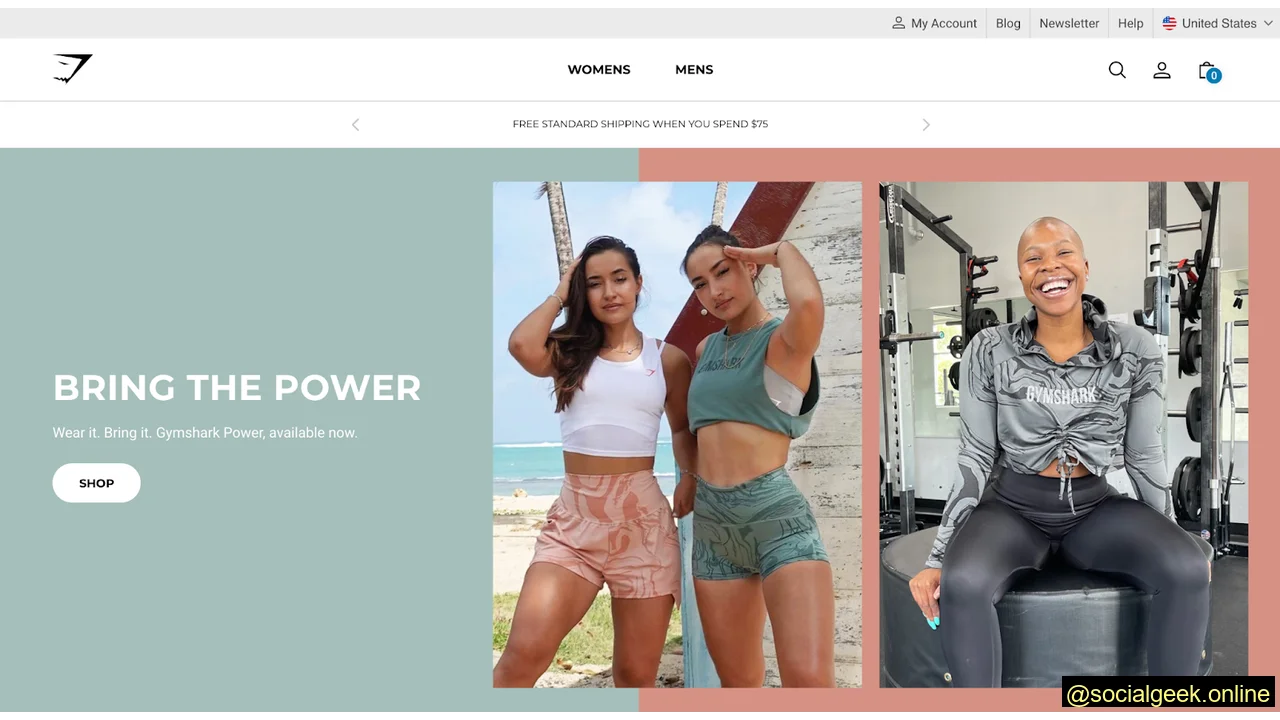This screenshot has height=720, width=1280.
Task: Open the search using the magnifying glass icon
Action: tap(1117, 70)
